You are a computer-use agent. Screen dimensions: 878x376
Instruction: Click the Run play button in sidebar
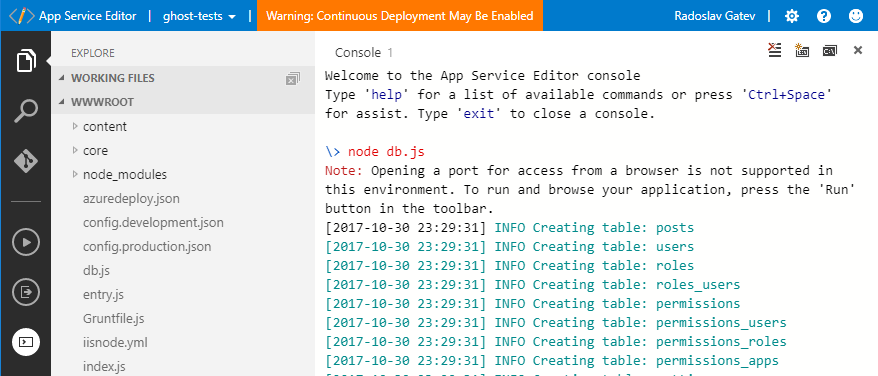pos(26,242)
